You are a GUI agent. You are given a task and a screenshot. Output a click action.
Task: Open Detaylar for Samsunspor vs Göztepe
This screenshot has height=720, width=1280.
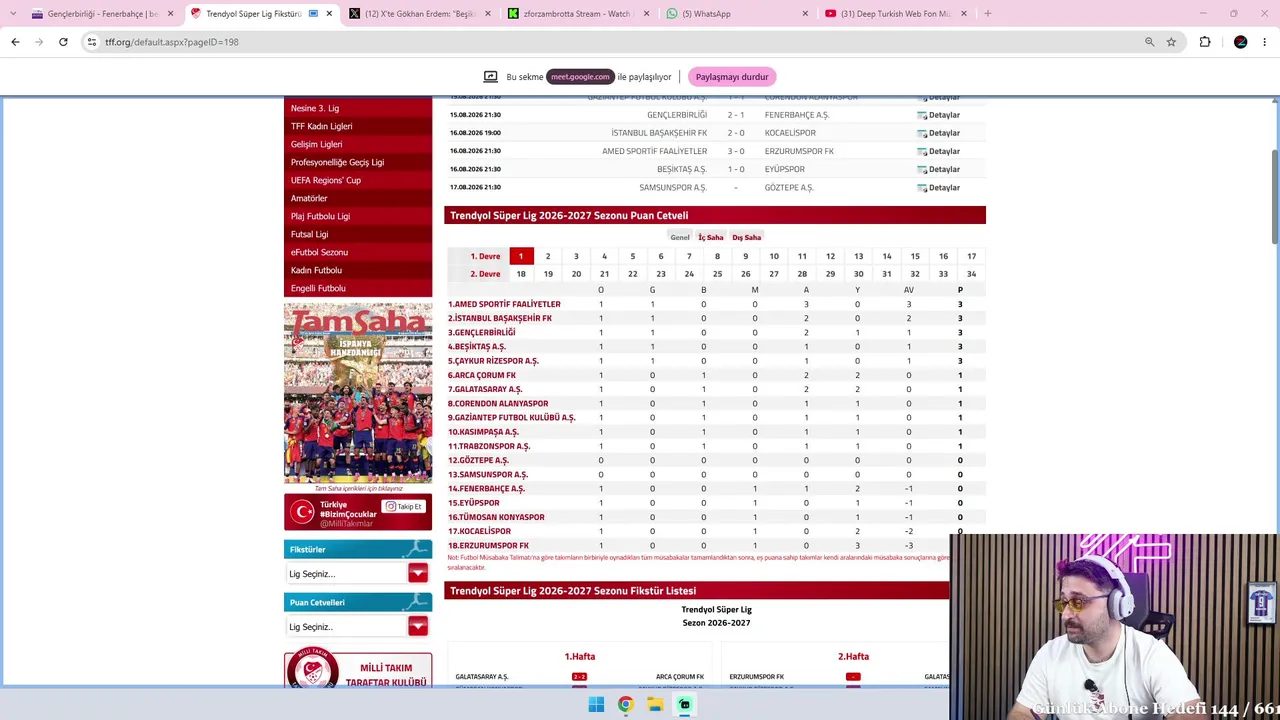[939, 187]
